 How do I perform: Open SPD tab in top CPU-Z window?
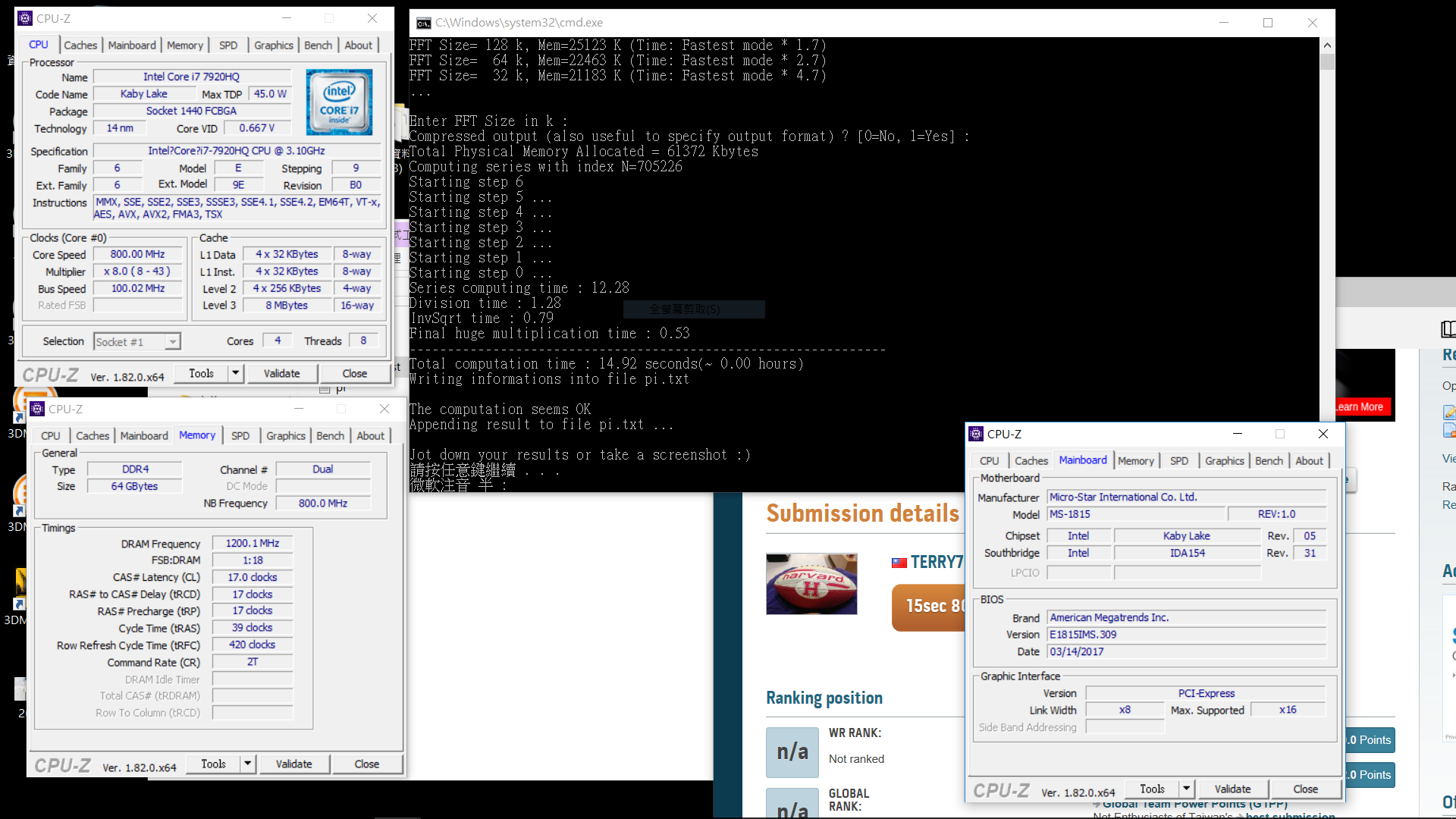(x=228, y=45)
